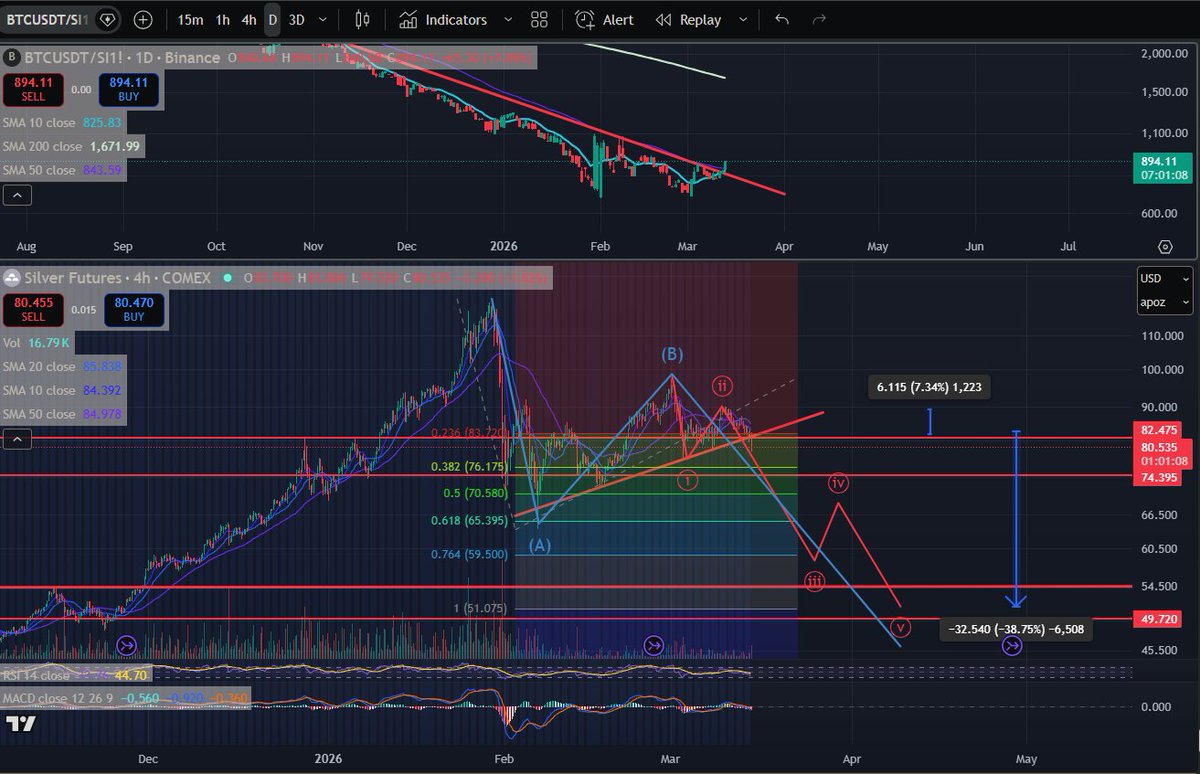
Task: Click the 1 (51.075) Fibonacci level label
Action: click(x=482, y=608)
